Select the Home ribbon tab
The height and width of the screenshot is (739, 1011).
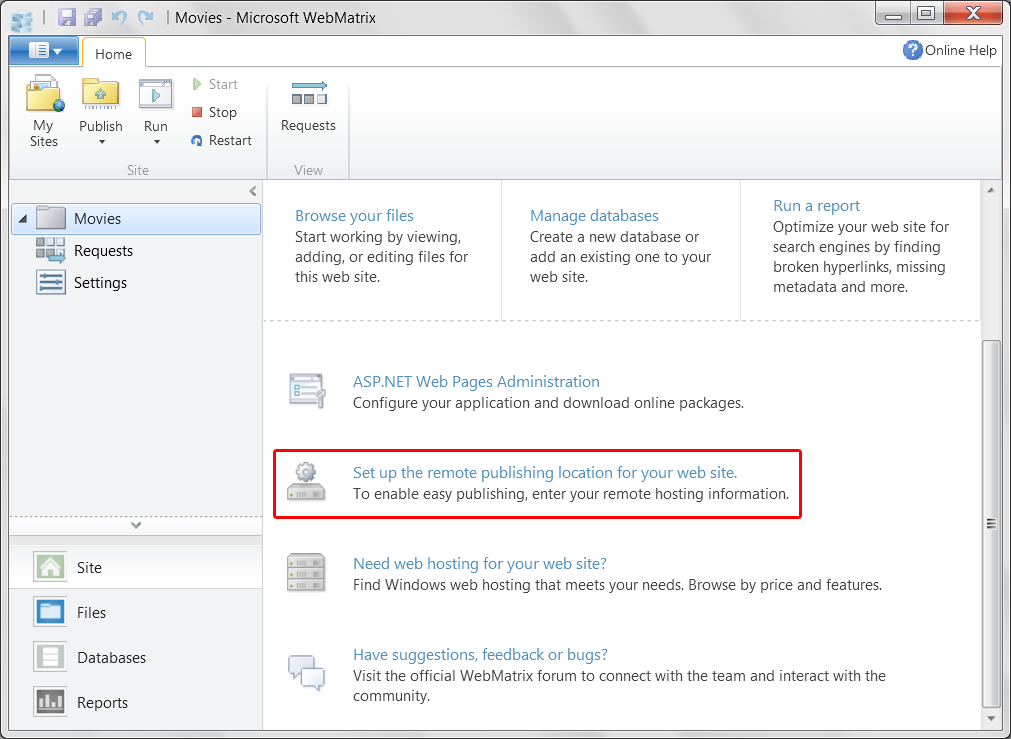[113, 54]
